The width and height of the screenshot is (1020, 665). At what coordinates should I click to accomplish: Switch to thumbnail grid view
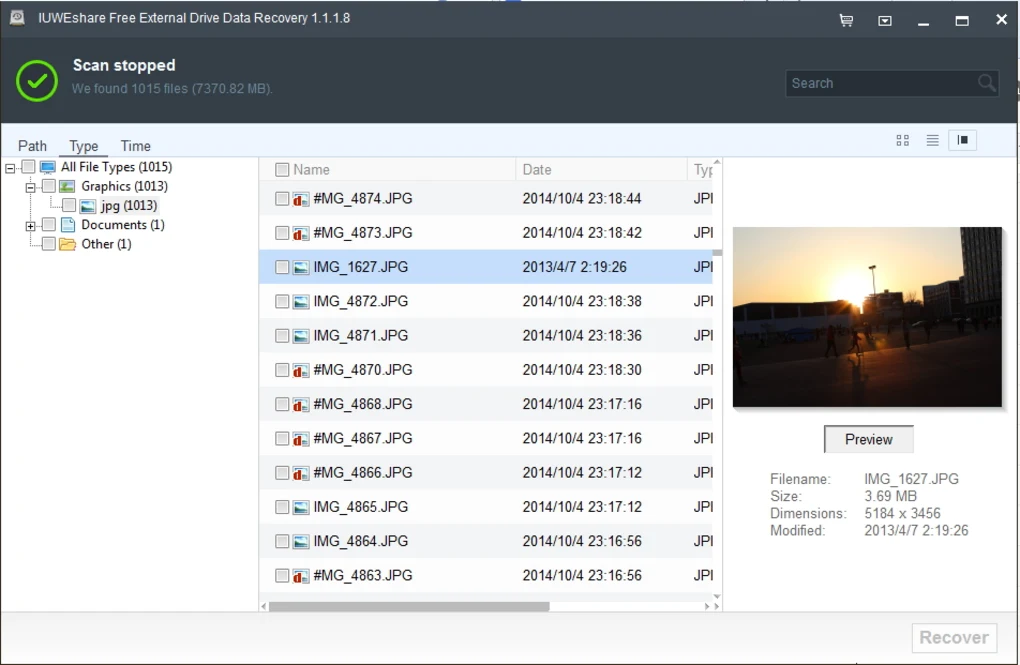[902, 141]
